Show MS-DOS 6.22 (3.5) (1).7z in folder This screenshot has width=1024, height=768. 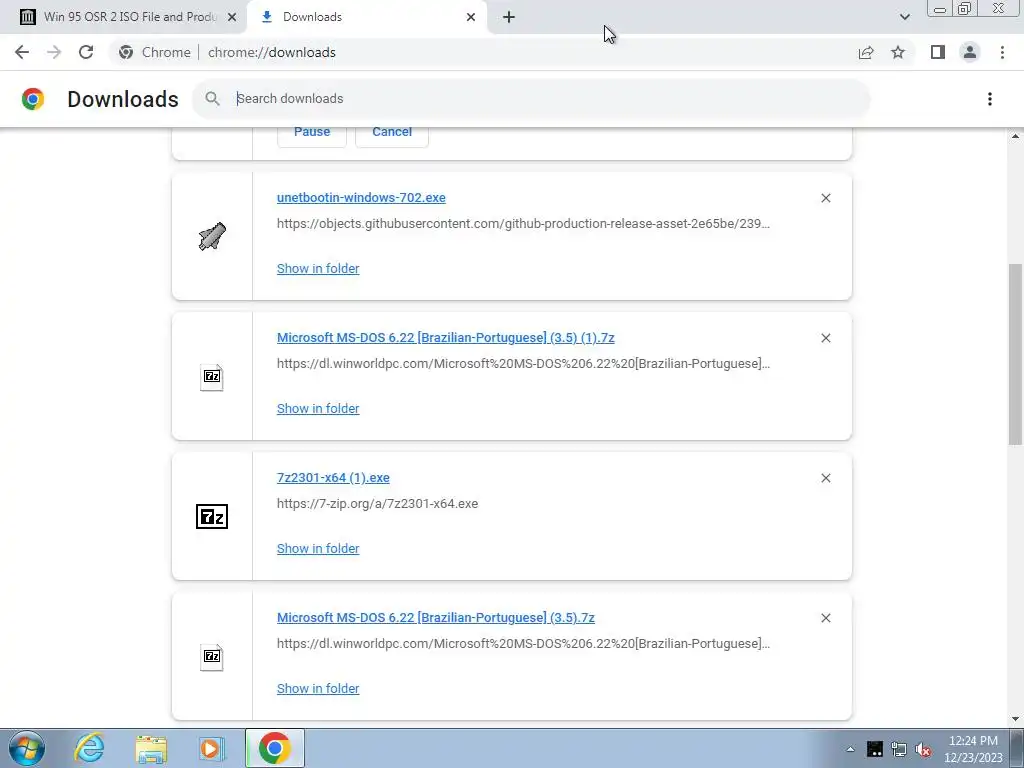coord(318,408)
